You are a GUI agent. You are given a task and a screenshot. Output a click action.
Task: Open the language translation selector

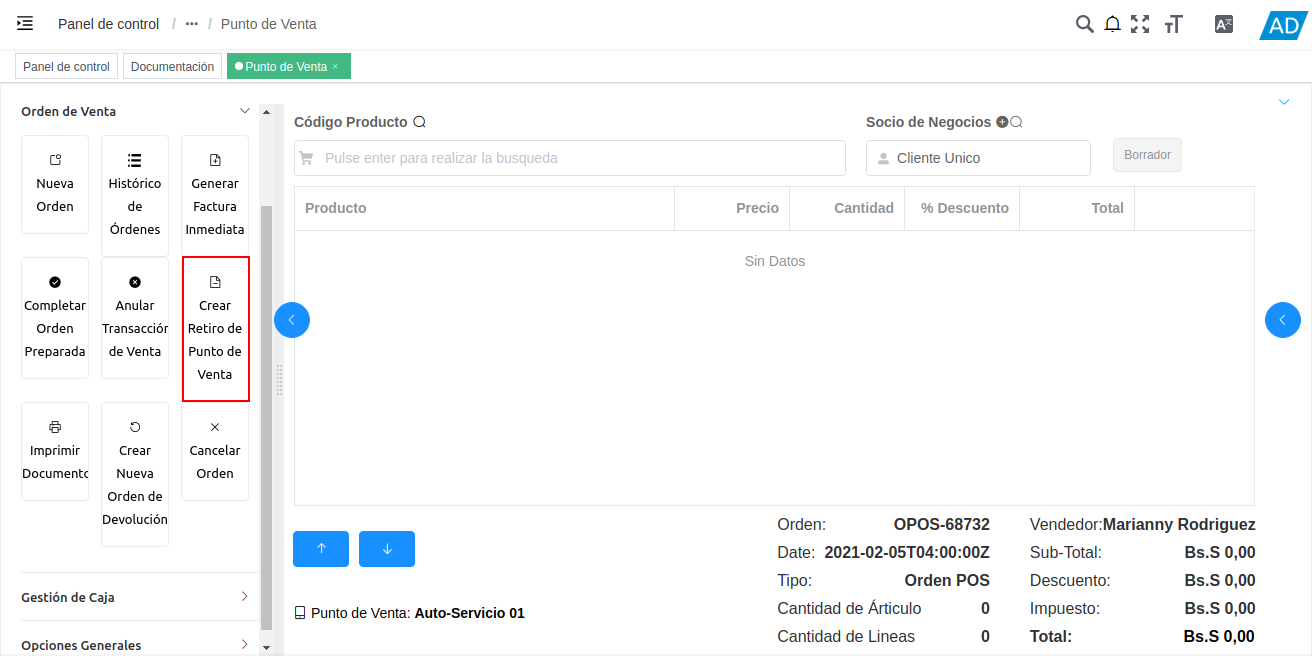1224,23
